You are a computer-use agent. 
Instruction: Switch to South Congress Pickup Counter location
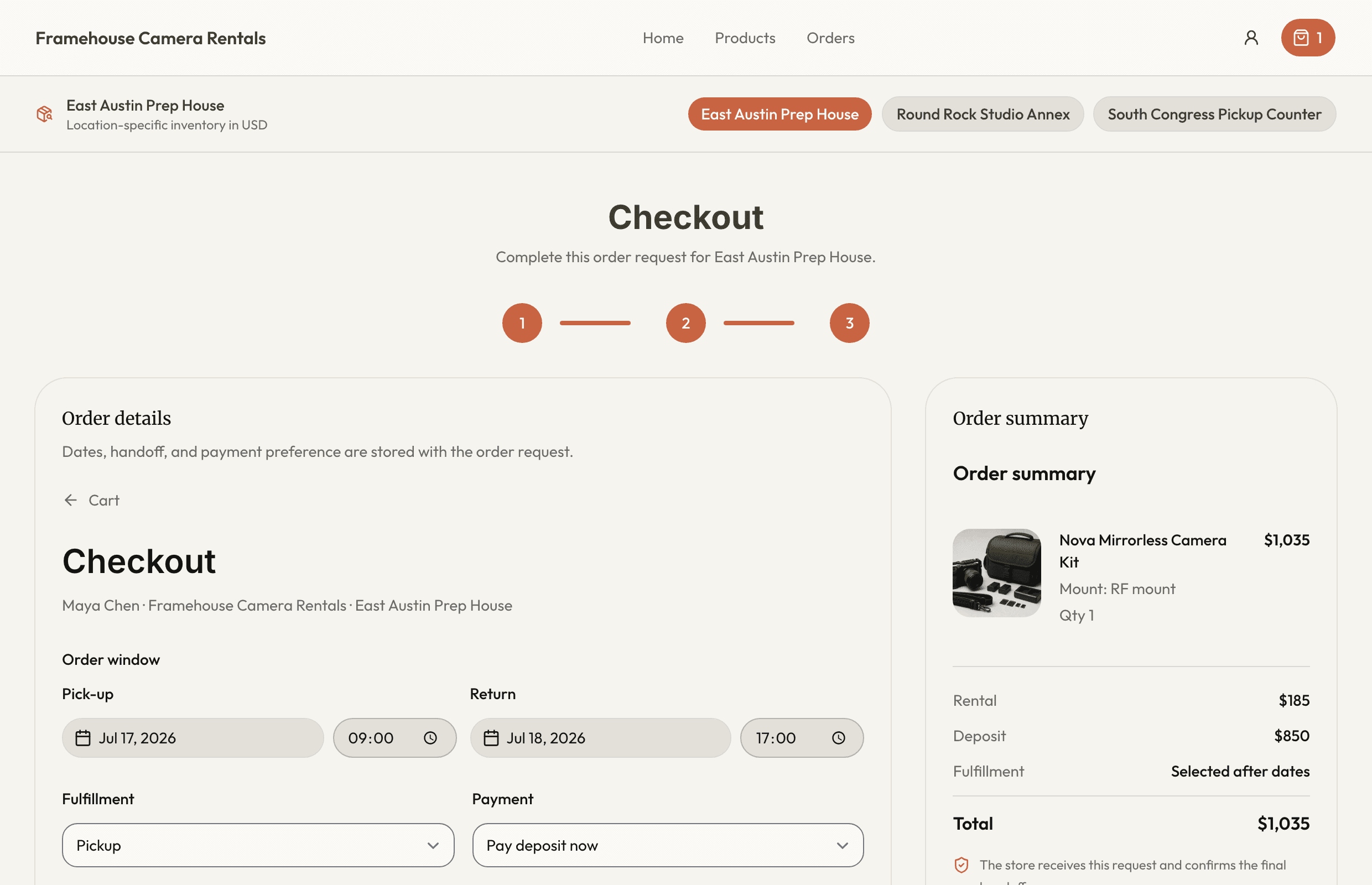(x=1214, y=114)
